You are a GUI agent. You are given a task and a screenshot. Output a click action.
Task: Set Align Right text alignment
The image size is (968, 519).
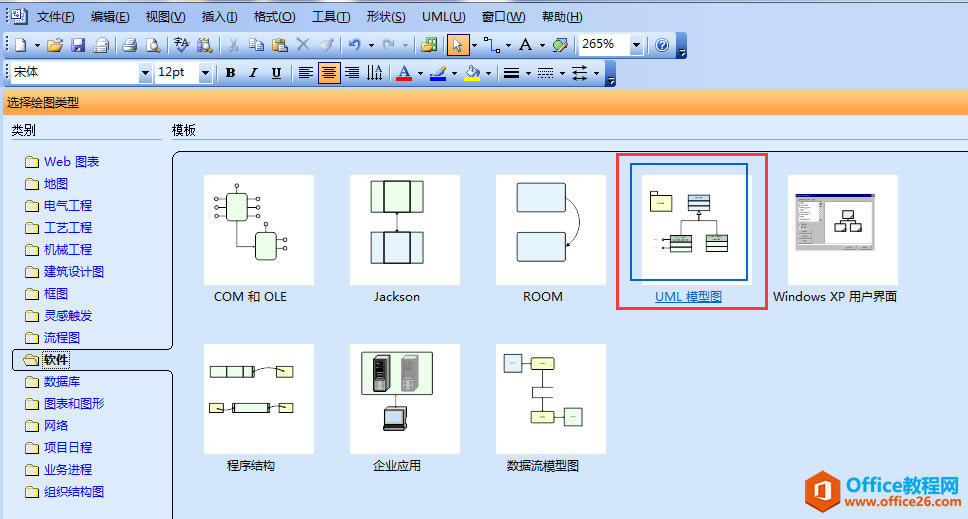pos(352,73)
